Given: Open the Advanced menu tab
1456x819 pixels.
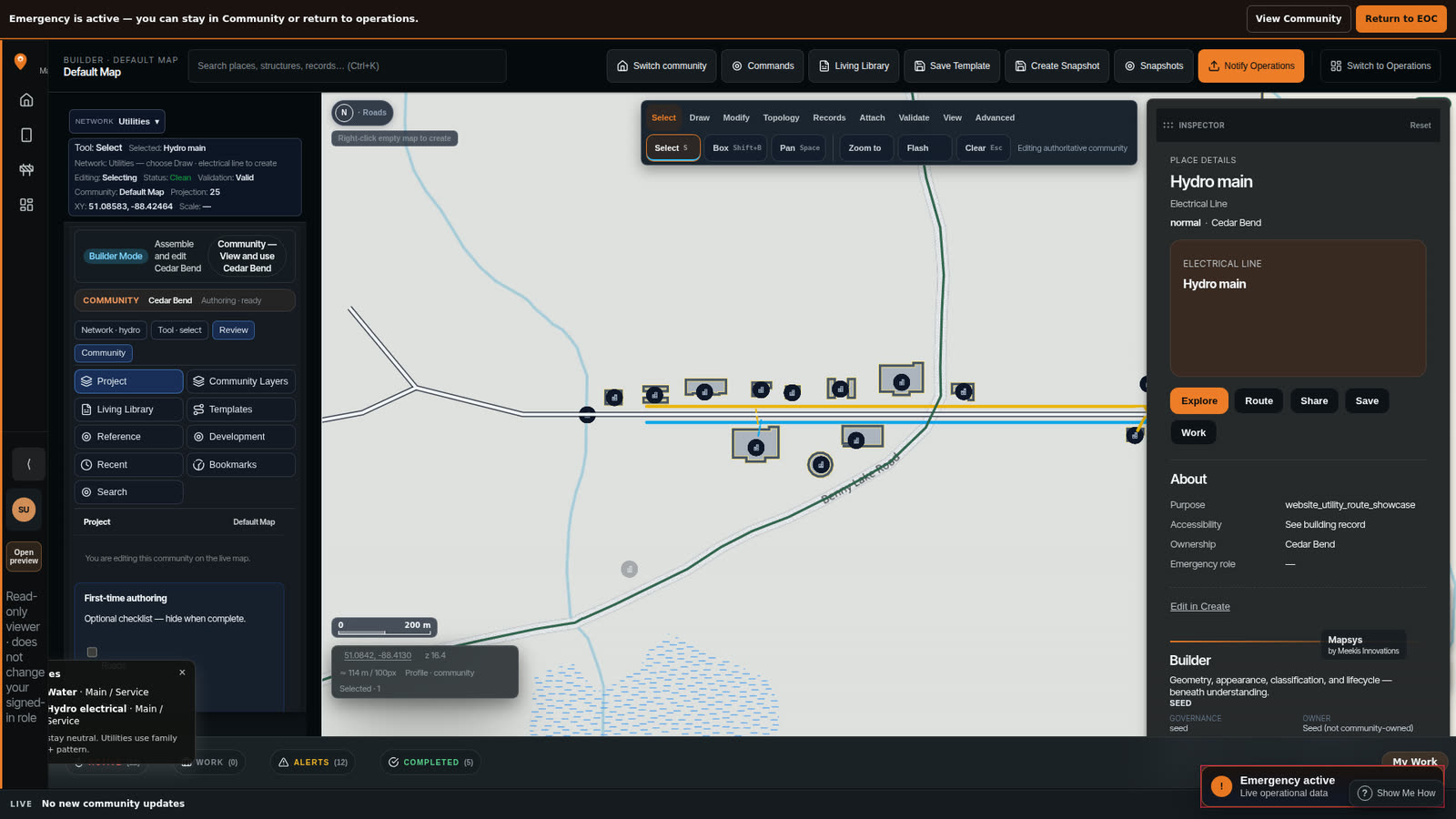Looking at the screenshot, I should 995,117.
